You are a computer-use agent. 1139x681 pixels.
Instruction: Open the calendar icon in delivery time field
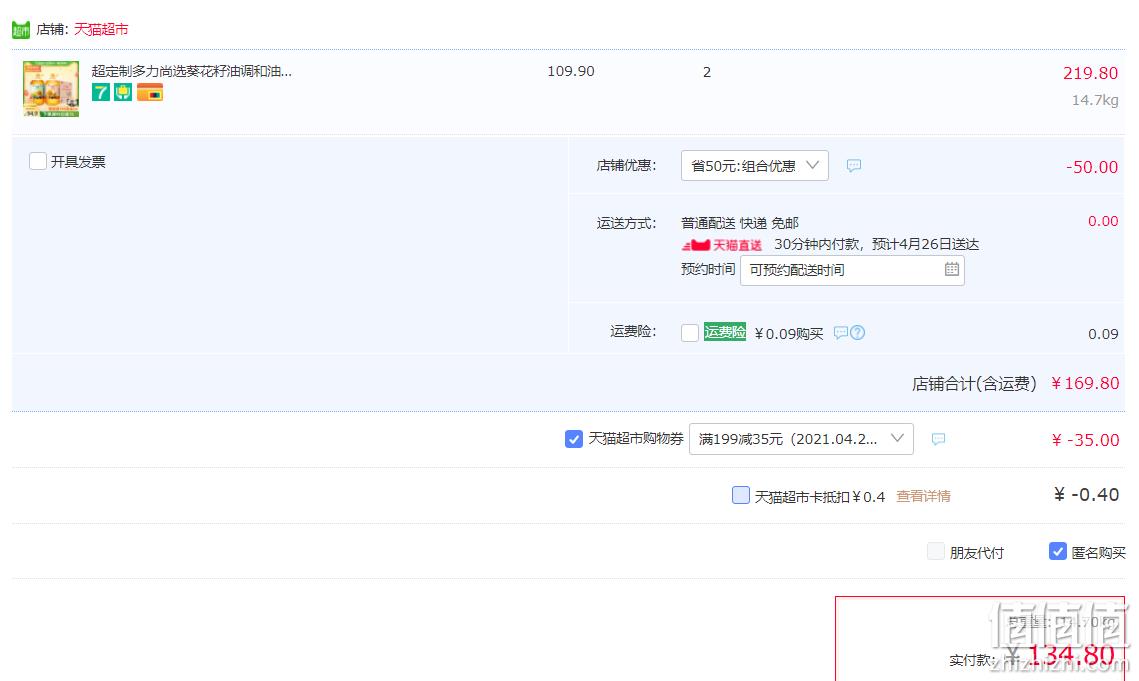(x=952, y=270)
